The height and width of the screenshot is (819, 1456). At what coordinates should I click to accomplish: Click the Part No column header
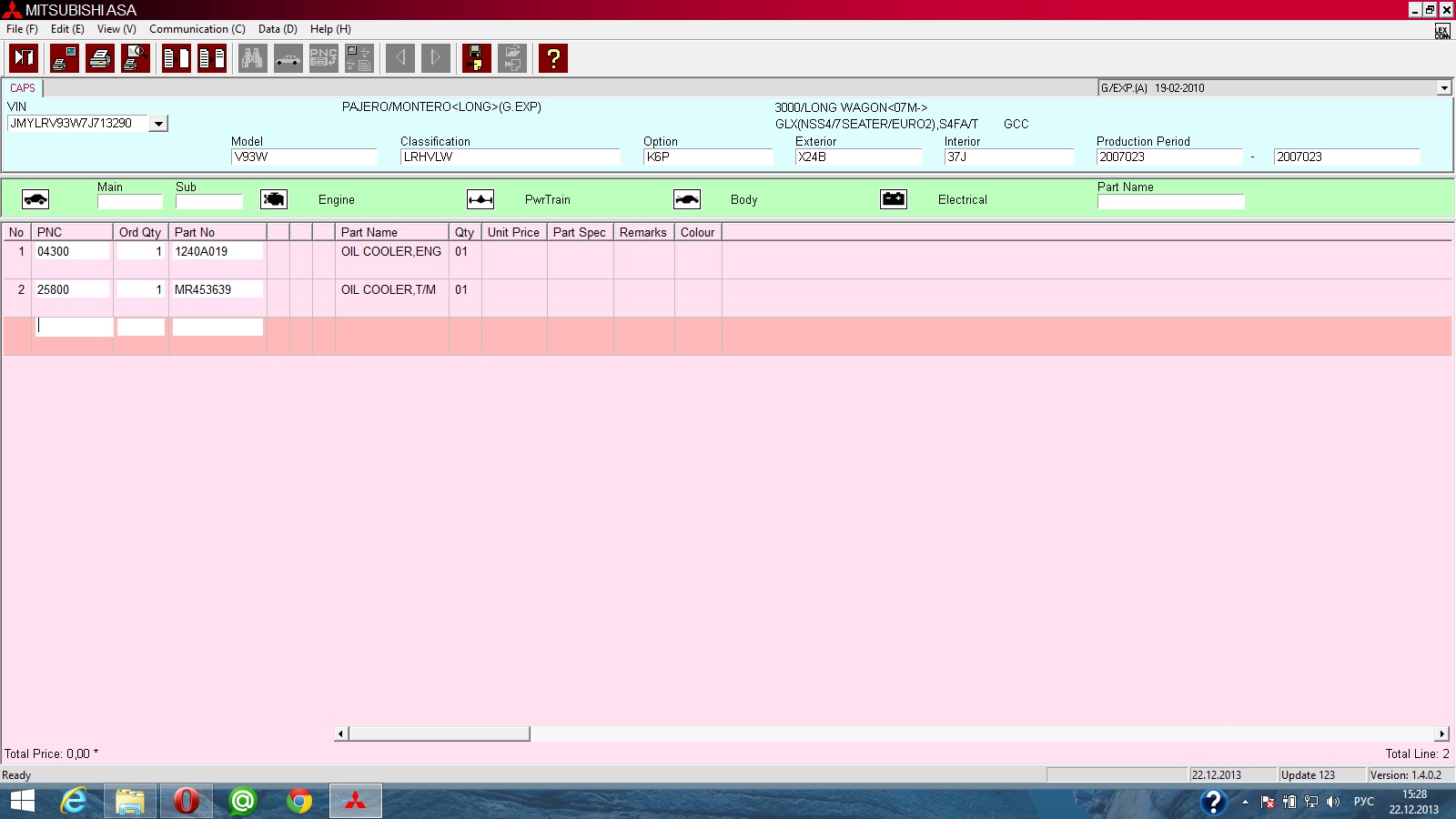(x=217, y=232)
